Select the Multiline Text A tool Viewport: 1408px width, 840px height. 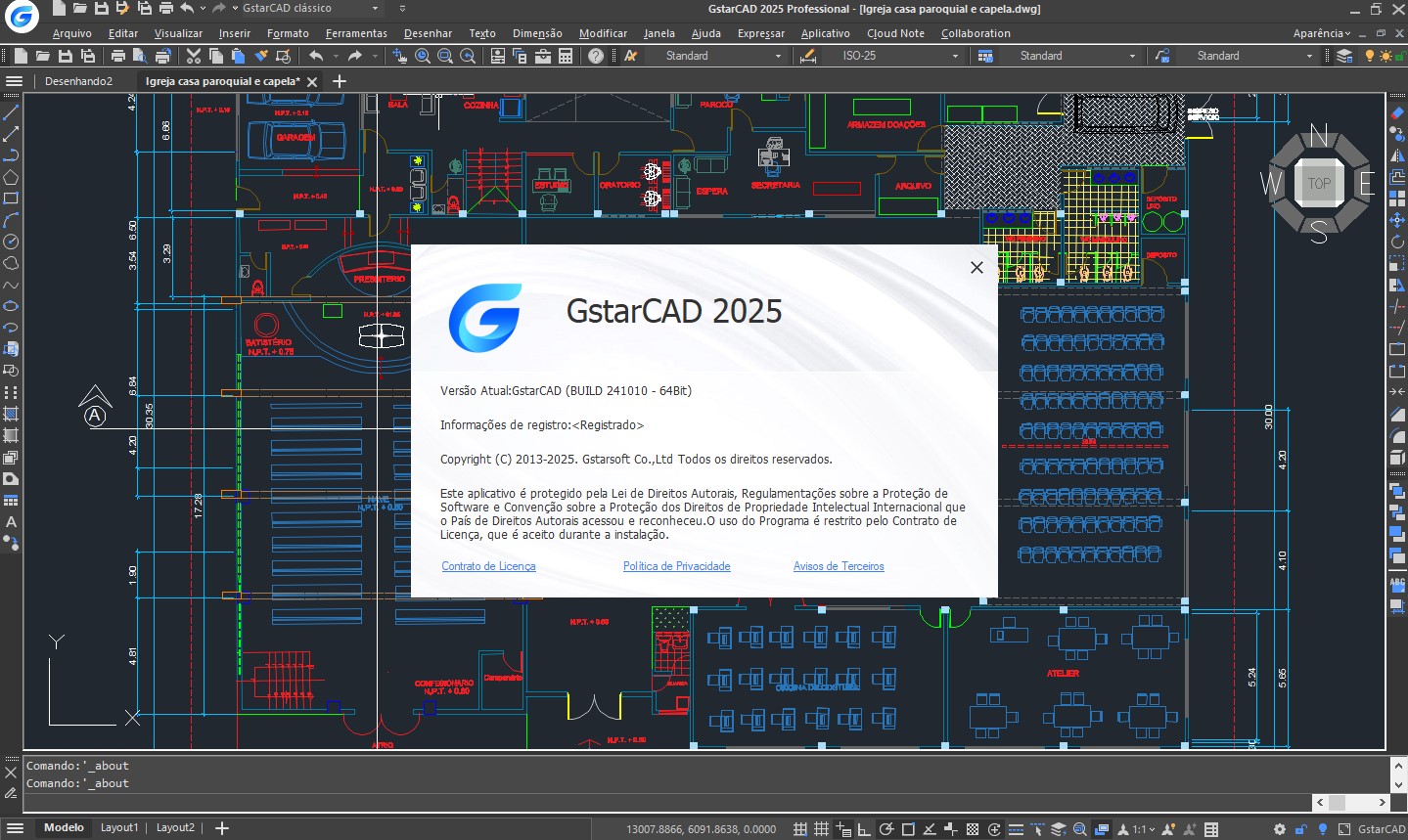click(x=11, y=521)
